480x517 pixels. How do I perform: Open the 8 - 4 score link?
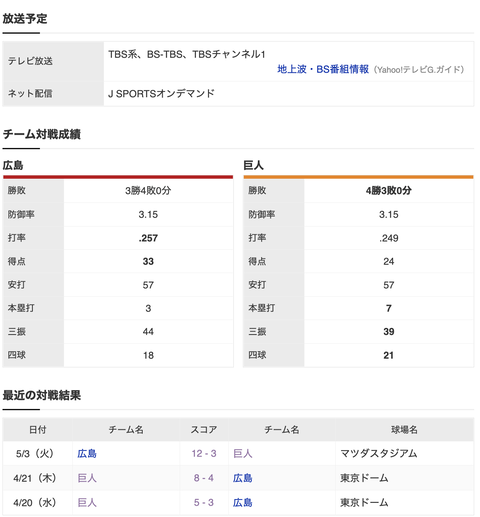[x=204, y=478]
